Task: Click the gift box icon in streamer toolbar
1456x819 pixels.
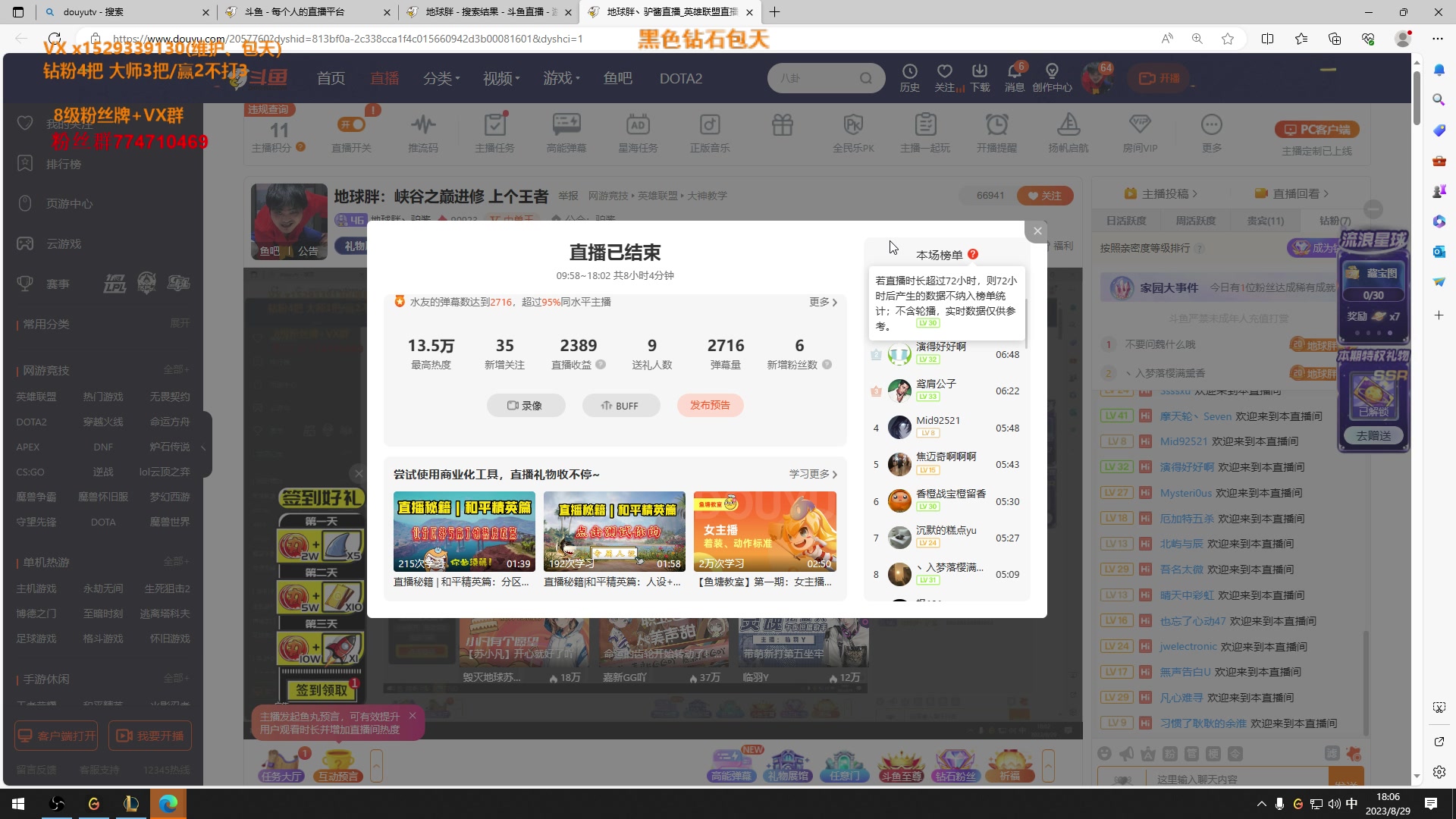Action: [x=782, y=125]
